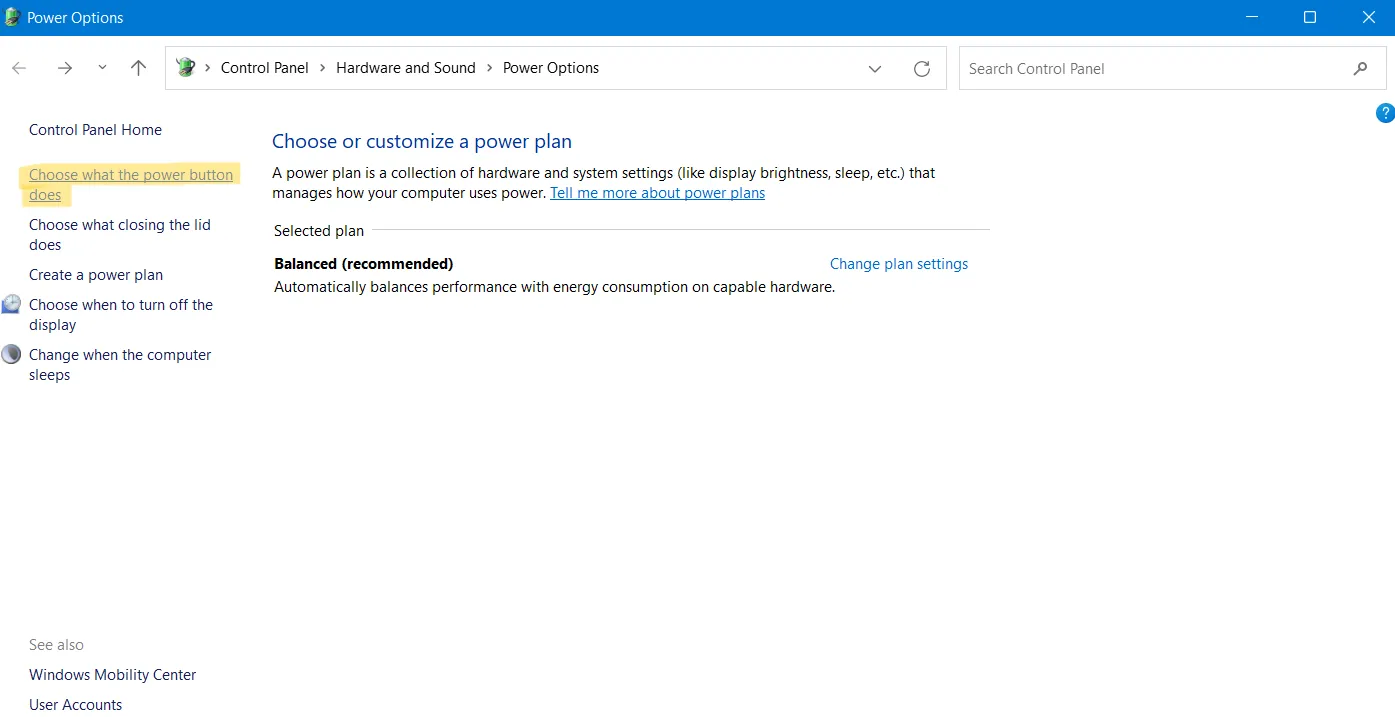The height and width of the screenshot is (717, 1395).
Task: Open the Help question mark icon
Action: point(1386,113)
